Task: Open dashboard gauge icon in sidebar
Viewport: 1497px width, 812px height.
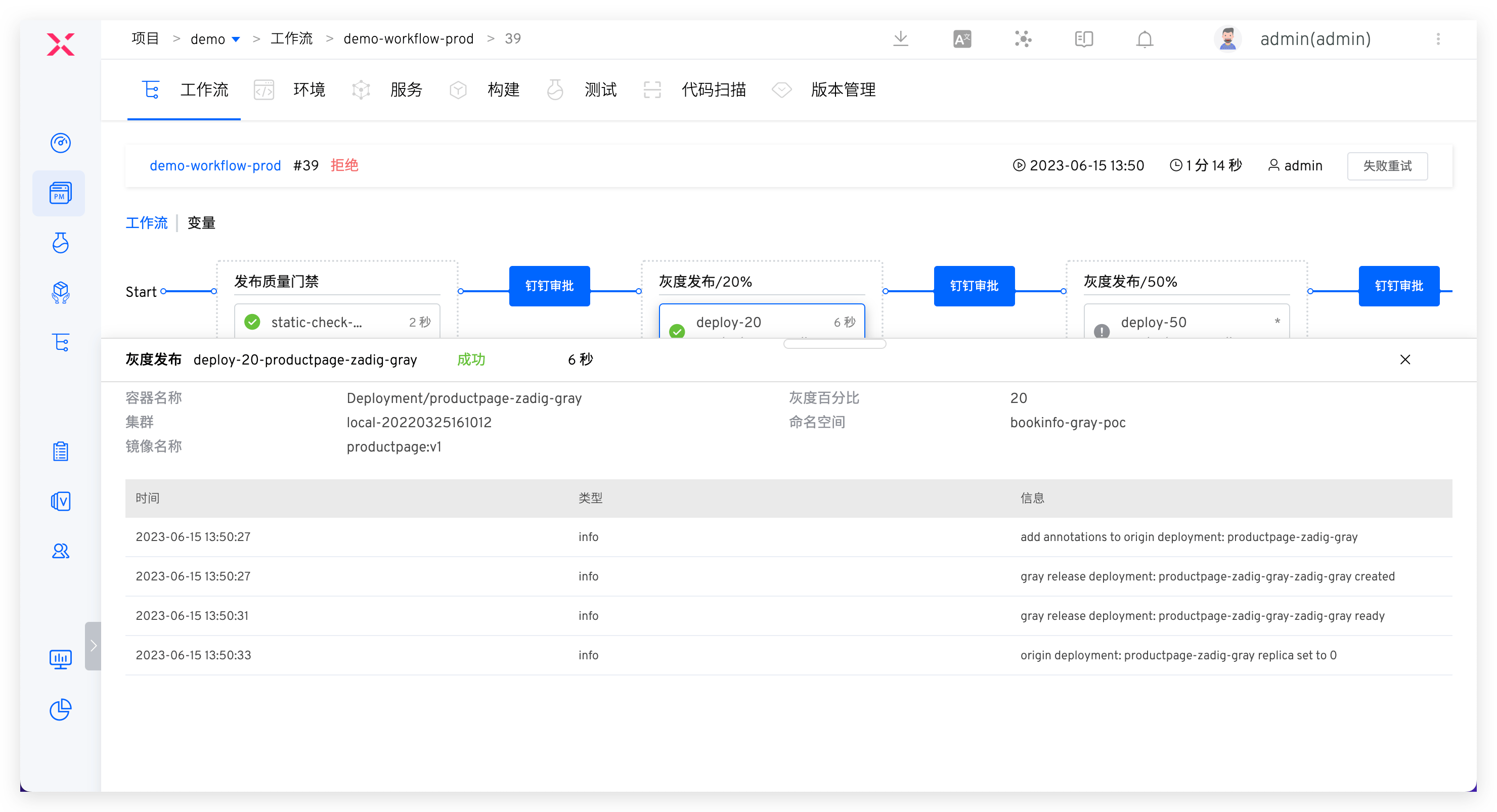Action: [x=61, y=143]
